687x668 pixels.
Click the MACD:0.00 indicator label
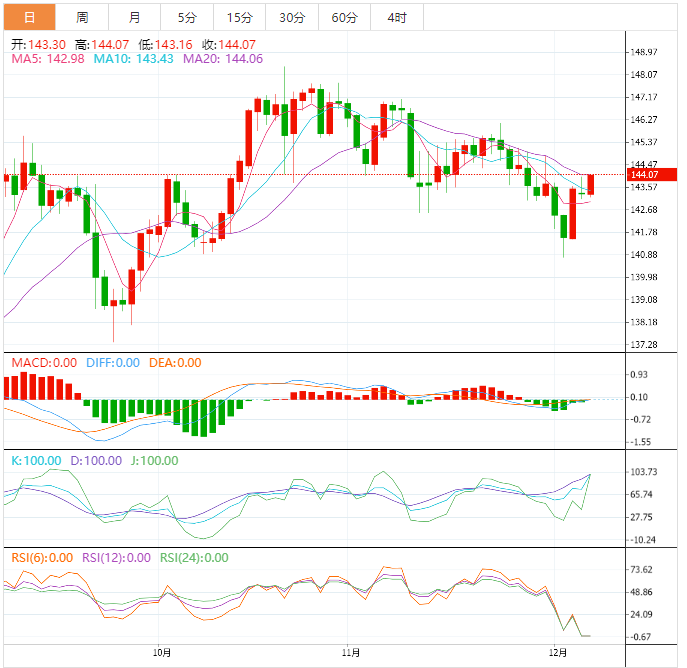tap(43, 363)
